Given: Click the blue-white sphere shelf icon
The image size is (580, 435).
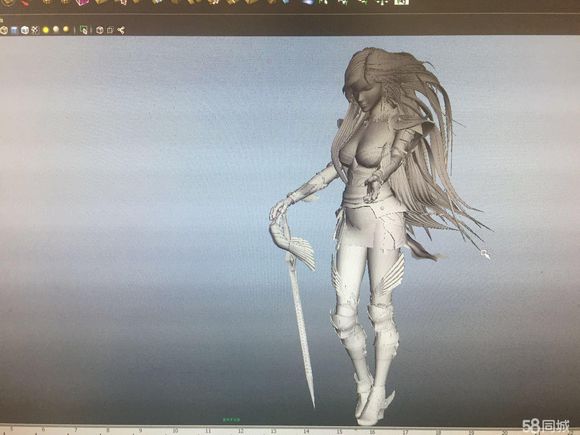Looking at the screenshot, I should [308, 2].
